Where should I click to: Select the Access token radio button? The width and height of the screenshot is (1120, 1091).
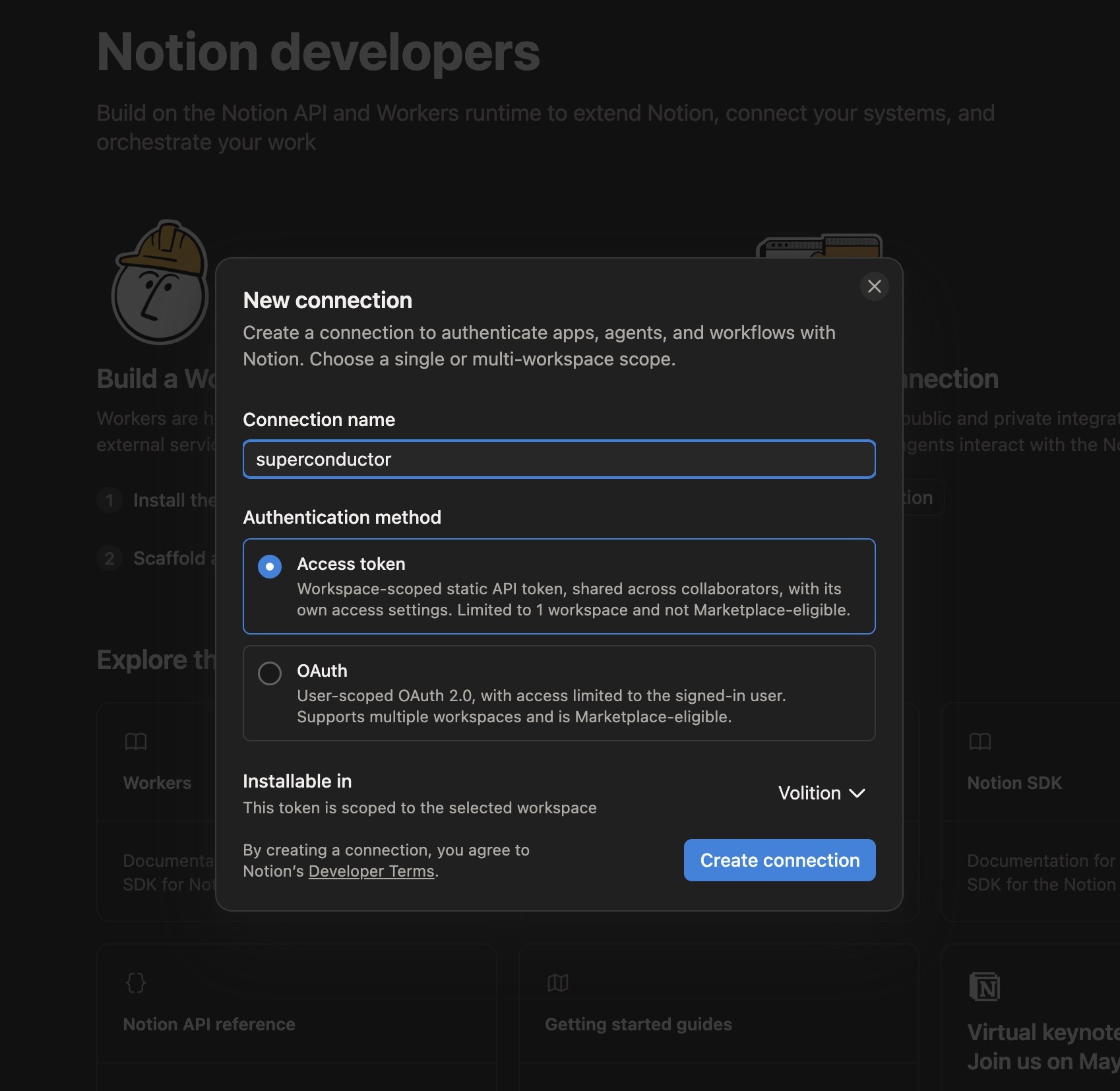(269, 566)
